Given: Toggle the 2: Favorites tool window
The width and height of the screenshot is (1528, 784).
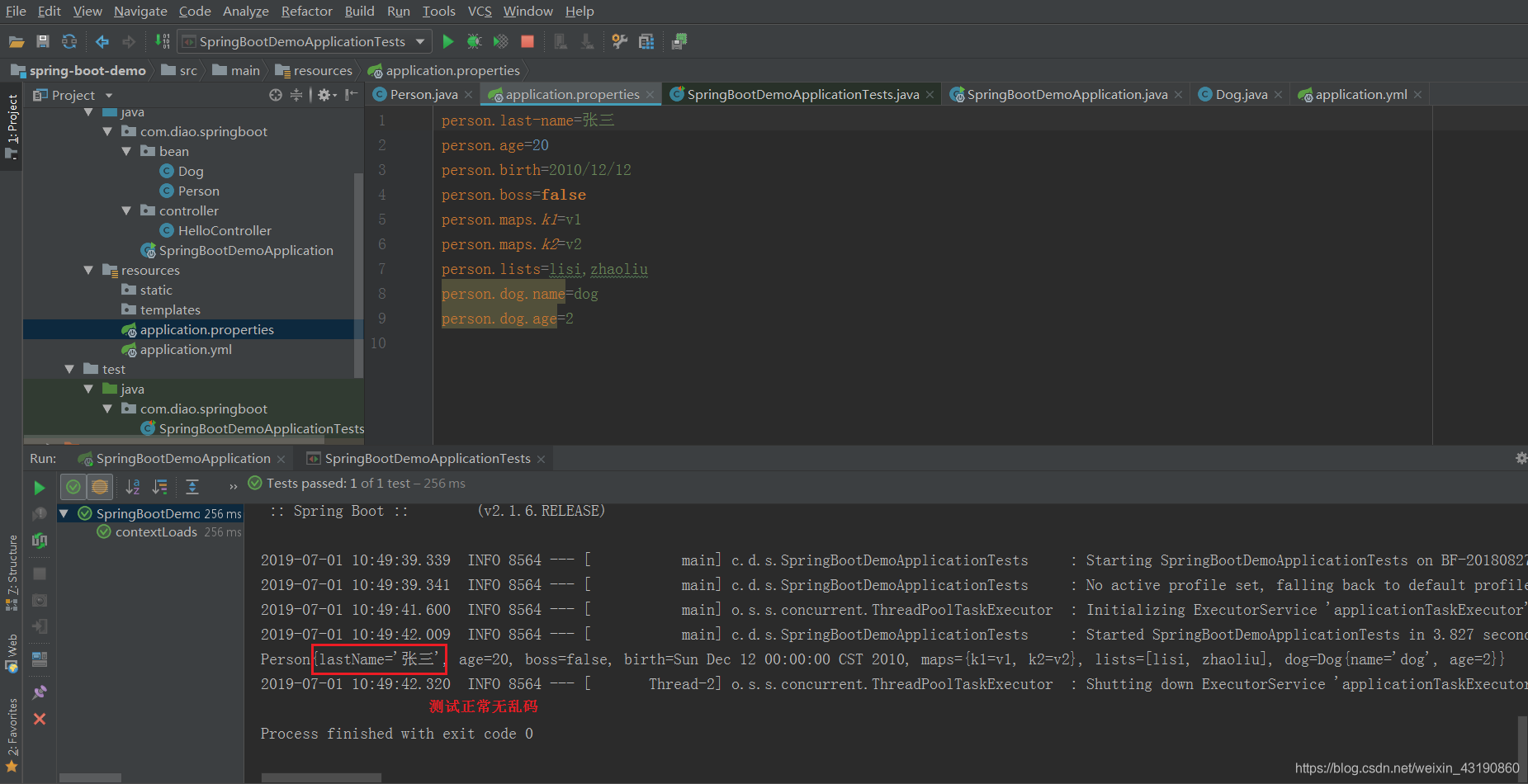Looking at the screenshot, I should pos(12,736).
